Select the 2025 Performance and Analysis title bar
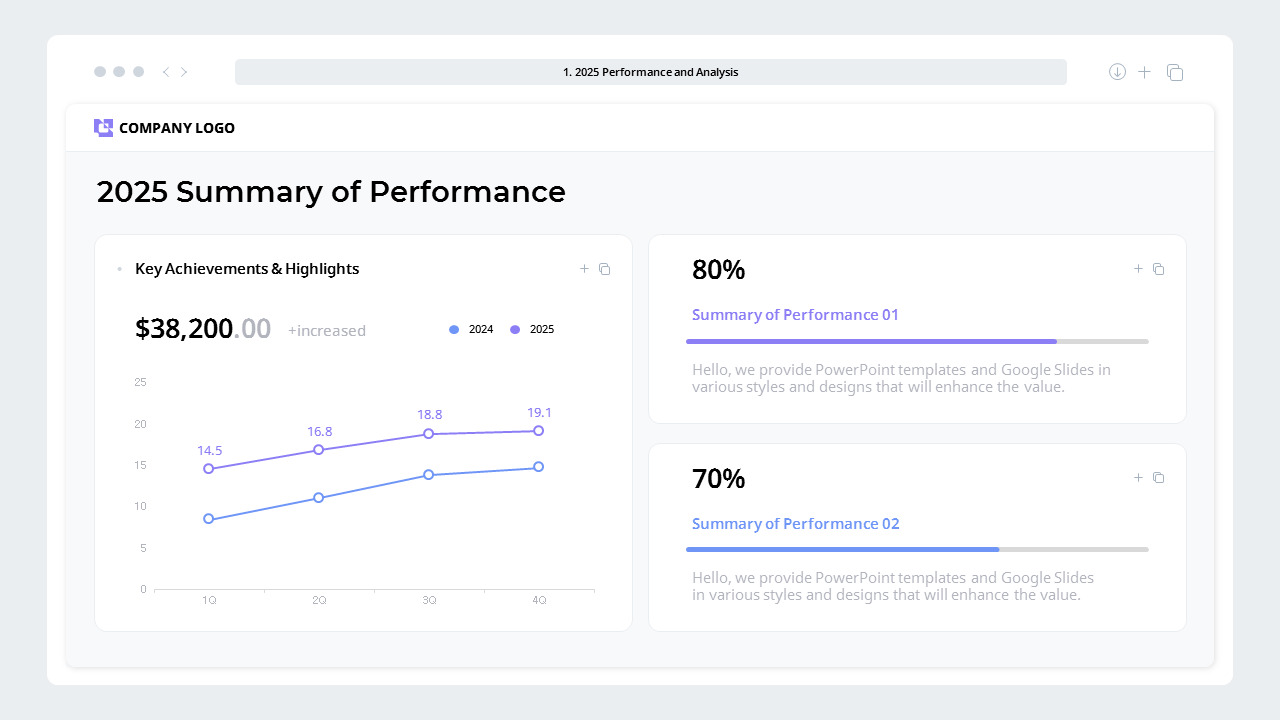 pyautogui.click(x=650, y=71)
